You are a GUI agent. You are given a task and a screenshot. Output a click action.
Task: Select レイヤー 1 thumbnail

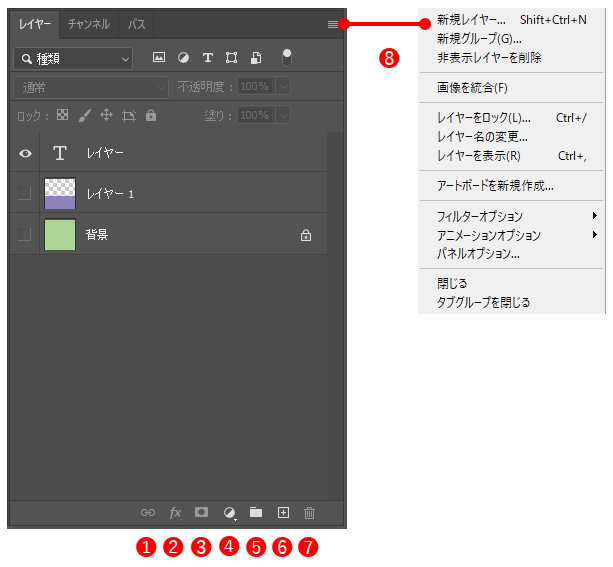pos(60,194)
